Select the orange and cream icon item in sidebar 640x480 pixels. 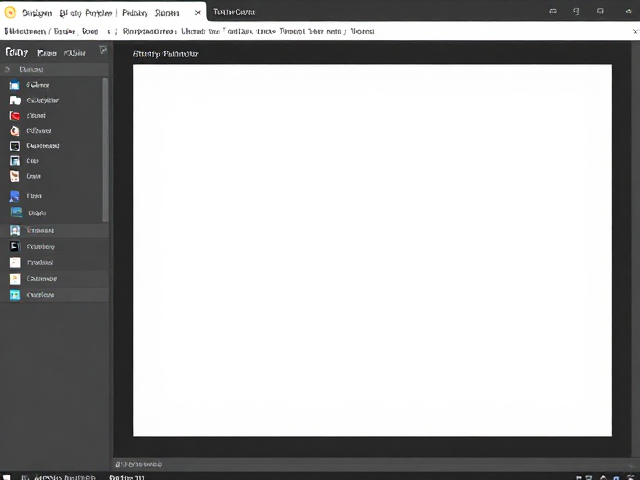point(52,176)
